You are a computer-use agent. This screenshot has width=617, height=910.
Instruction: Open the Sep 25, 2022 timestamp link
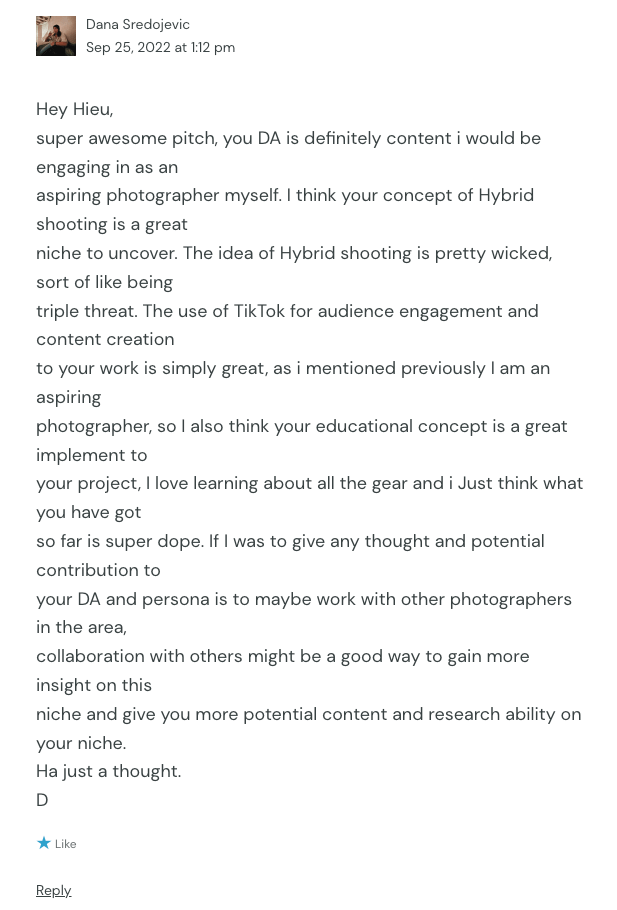[160, 47]
